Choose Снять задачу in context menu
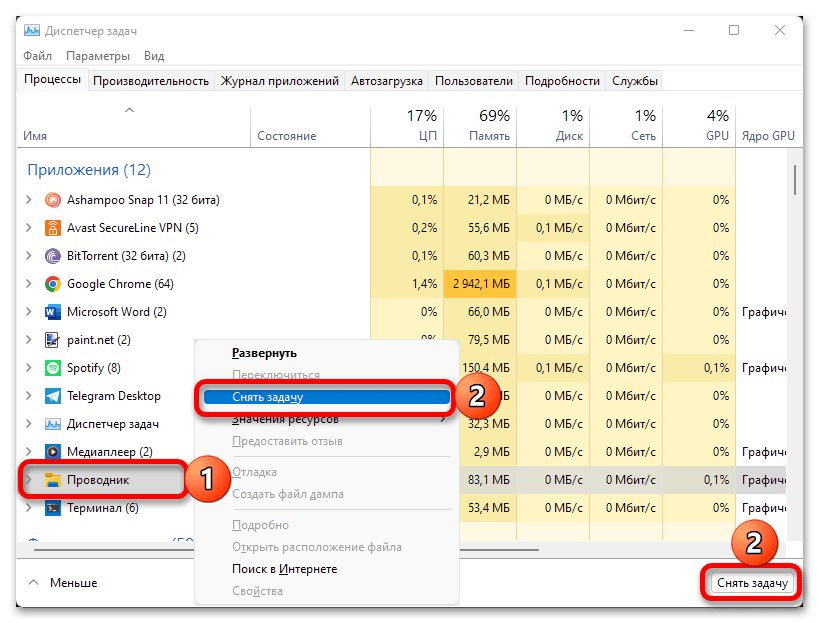The height and width of the screenshot is (623, 819). click(327, 397)
